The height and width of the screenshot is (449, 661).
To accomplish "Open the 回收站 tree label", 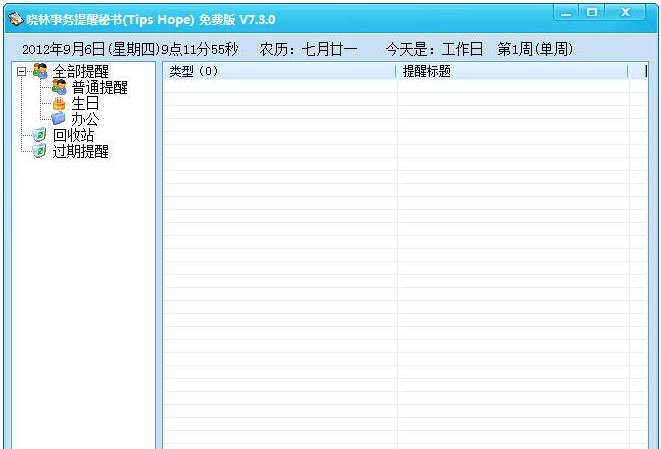I will coord(73,135).
